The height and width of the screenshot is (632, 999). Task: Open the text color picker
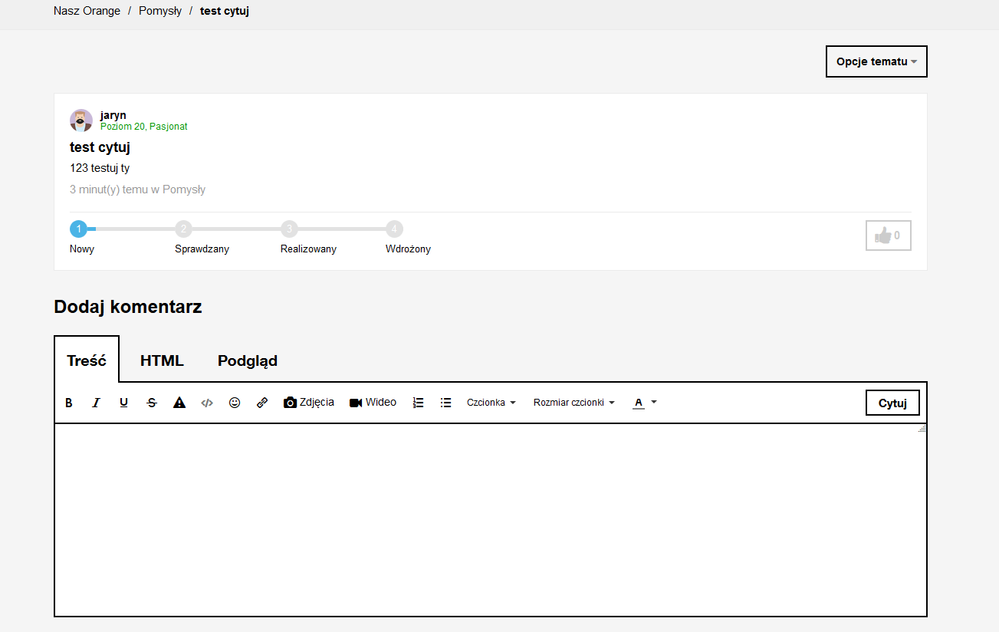click(x=645, y=403)
